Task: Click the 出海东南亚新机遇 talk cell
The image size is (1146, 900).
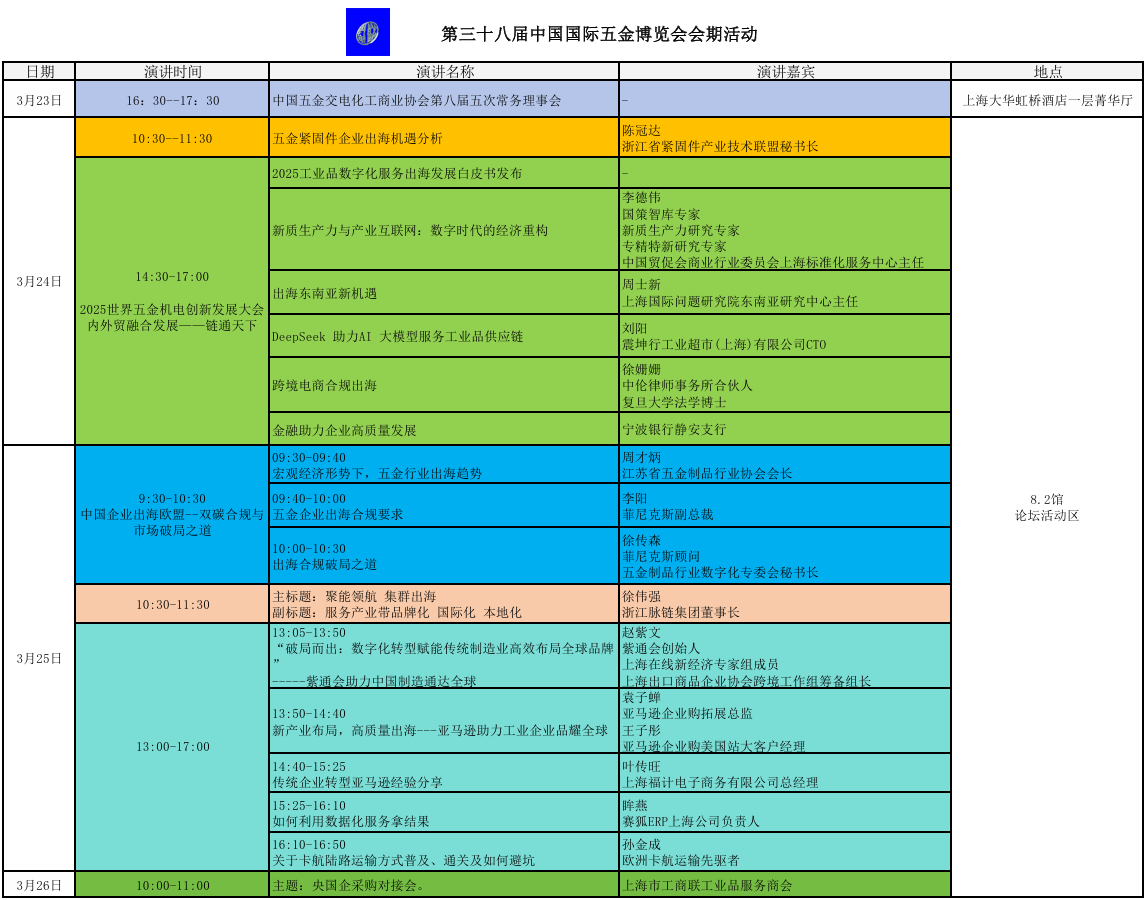Action: coord(444,292)
